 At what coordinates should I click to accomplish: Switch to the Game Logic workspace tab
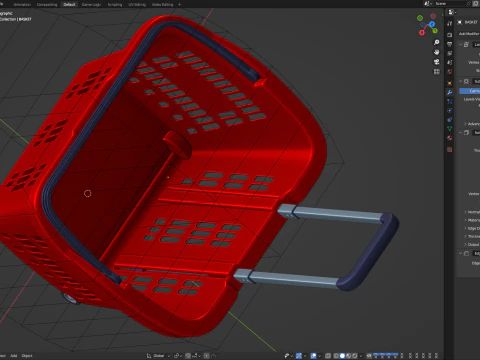pos(91,5)
